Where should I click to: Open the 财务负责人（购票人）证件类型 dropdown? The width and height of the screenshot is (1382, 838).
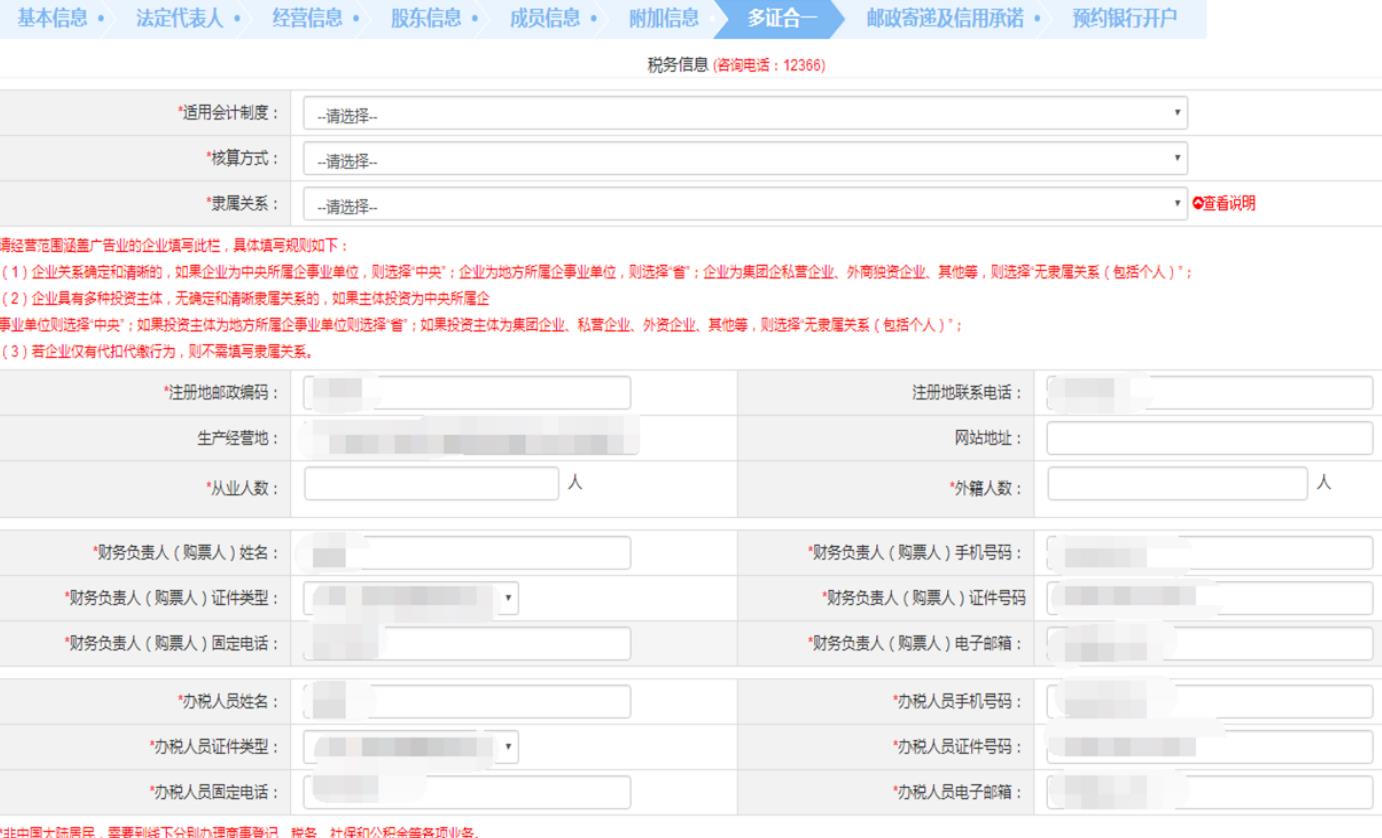(x=412, y=597)
